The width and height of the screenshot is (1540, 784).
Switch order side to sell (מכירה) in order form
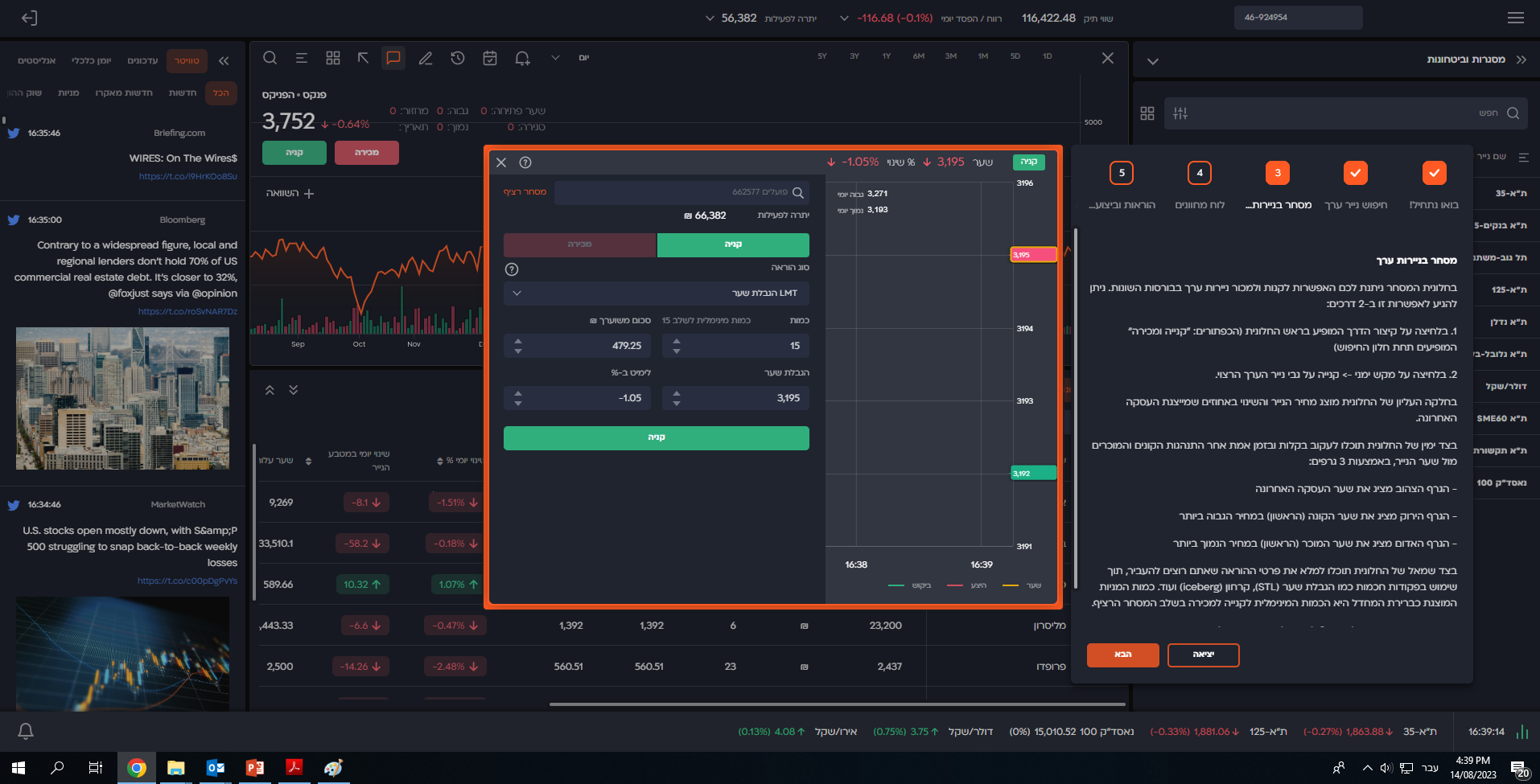click(x=579, y=244)
